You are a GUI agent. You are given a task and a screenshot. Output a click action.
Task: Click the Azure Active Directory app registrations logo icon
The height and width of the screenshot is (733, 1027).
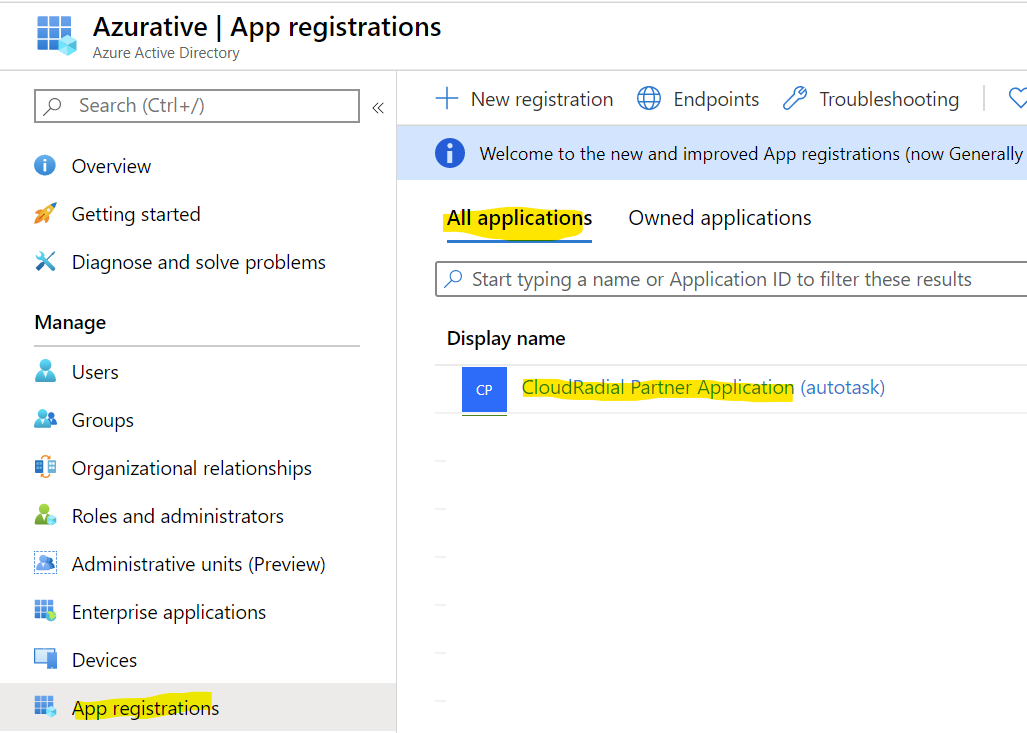56,35
